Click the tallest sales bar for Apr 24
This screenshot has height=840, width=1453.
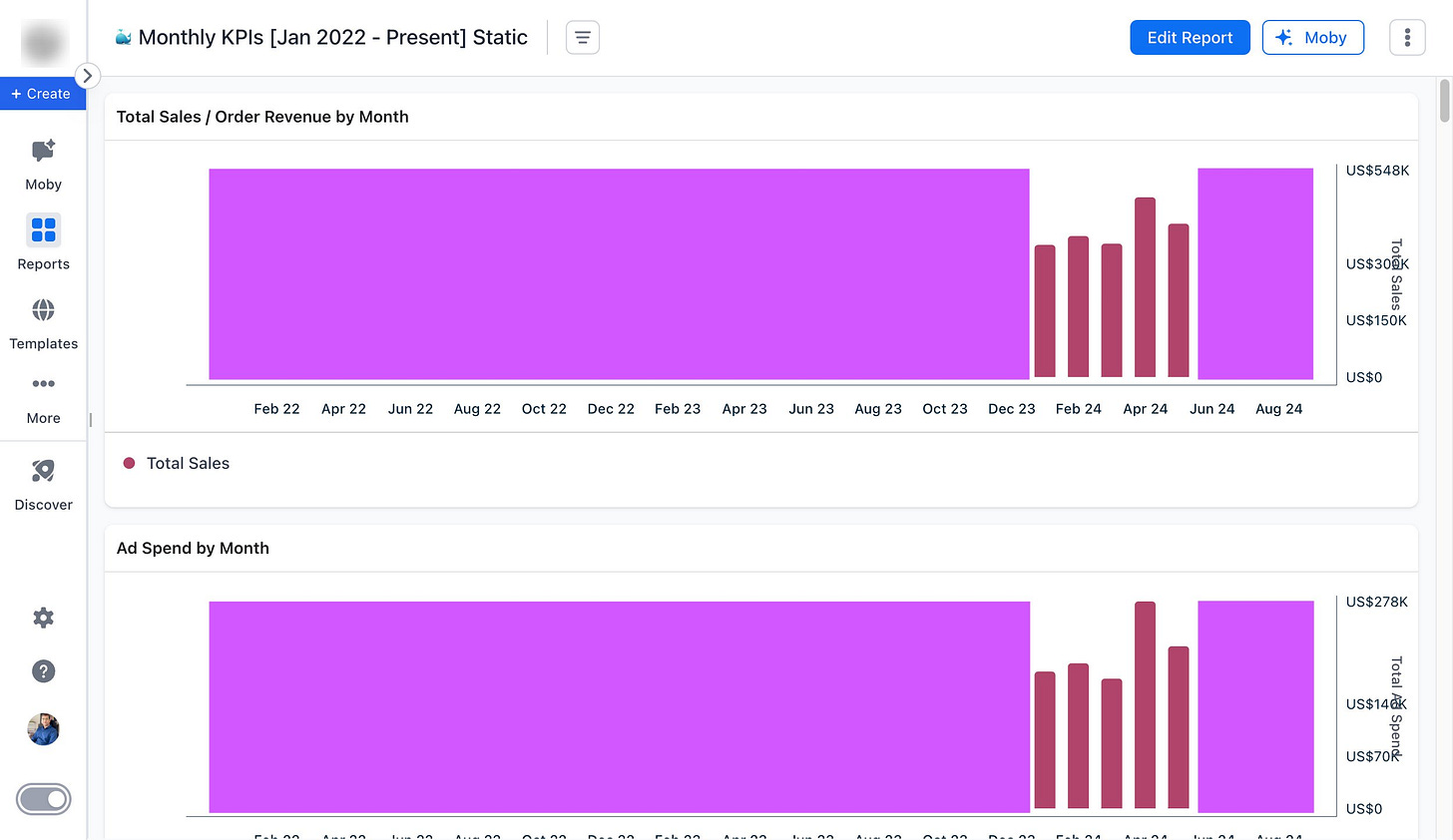pyautogui.click(x=1145, y=287)
